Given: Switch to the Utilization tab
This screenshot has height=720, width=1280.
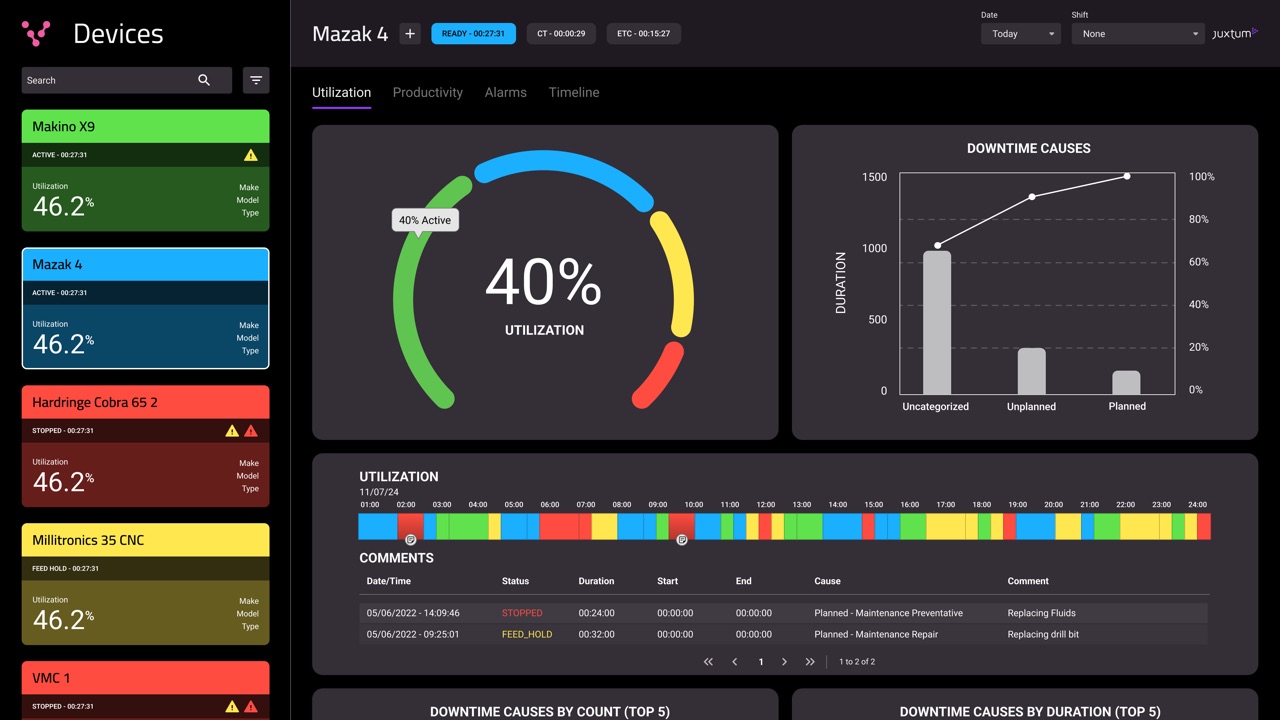Looking at the screenshot, I should (341, 92).
